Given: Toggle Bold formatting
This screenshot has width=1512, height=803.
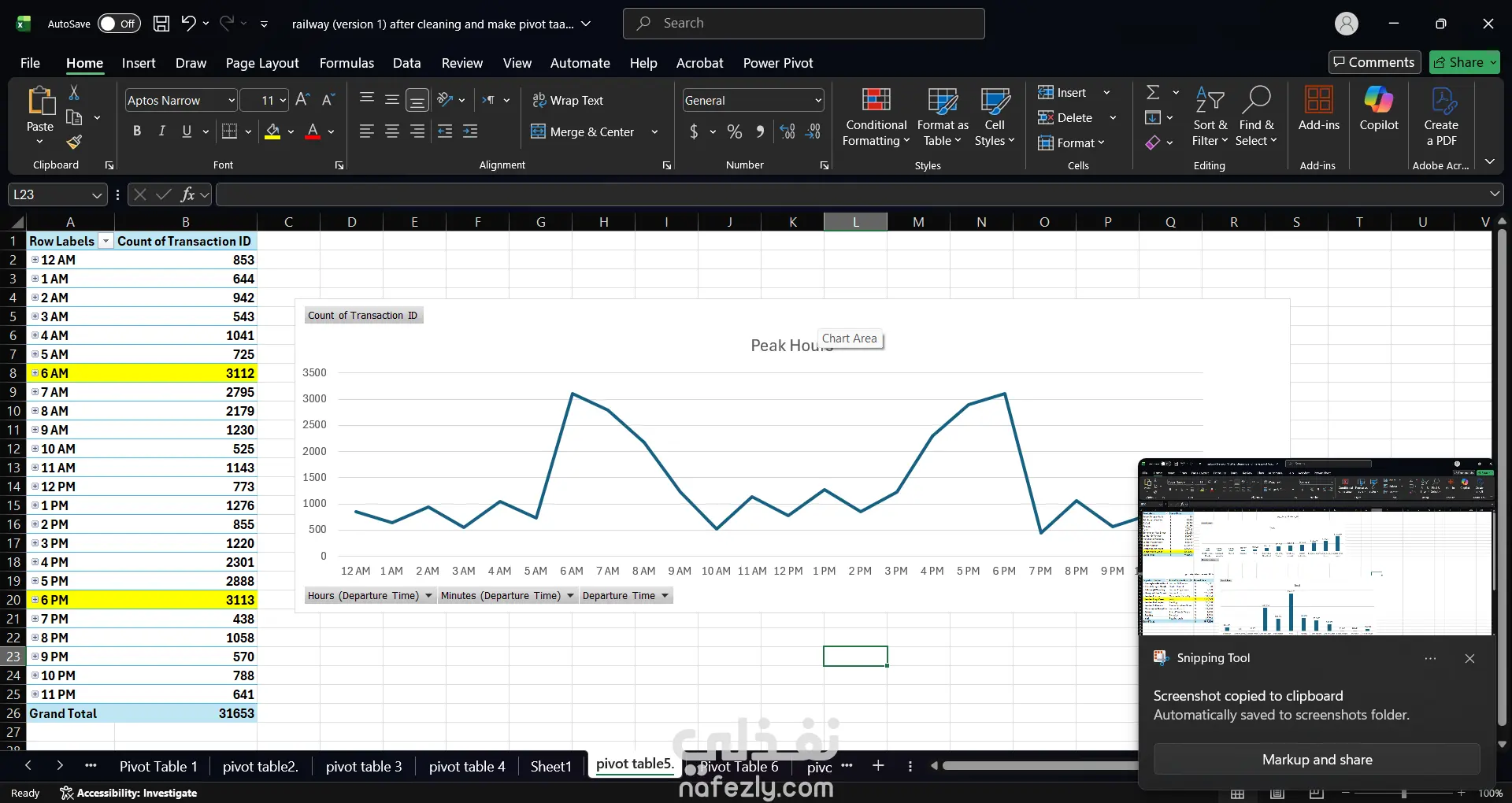Looking at the screenshot, I should tap(137, 131).
